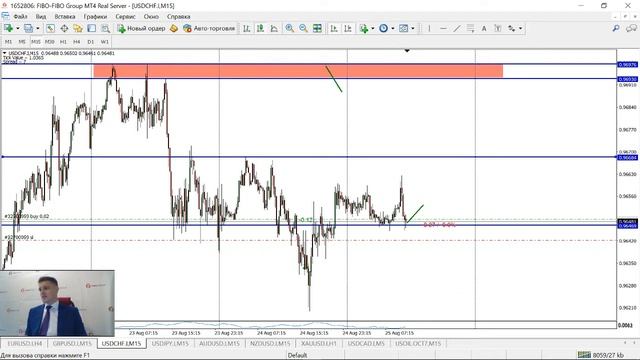Click the arrows objects icon
The height and width of the screenshot is (360, 640).
[511, 28]
